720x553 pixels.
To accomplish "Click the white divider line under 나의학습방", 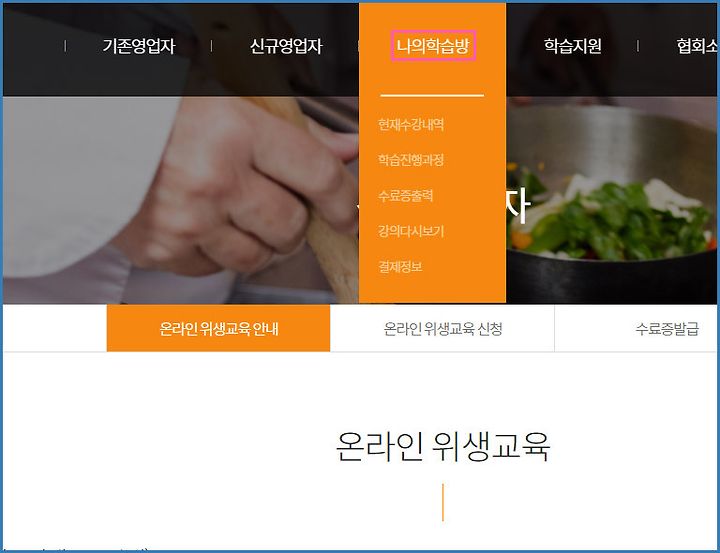I will (x=432, y=96).
